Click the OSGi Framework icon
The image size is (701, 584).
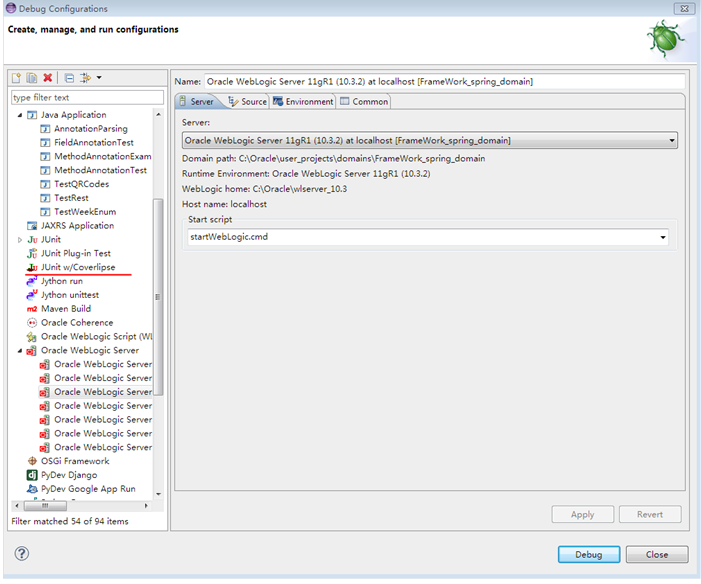tap(32, 461)
